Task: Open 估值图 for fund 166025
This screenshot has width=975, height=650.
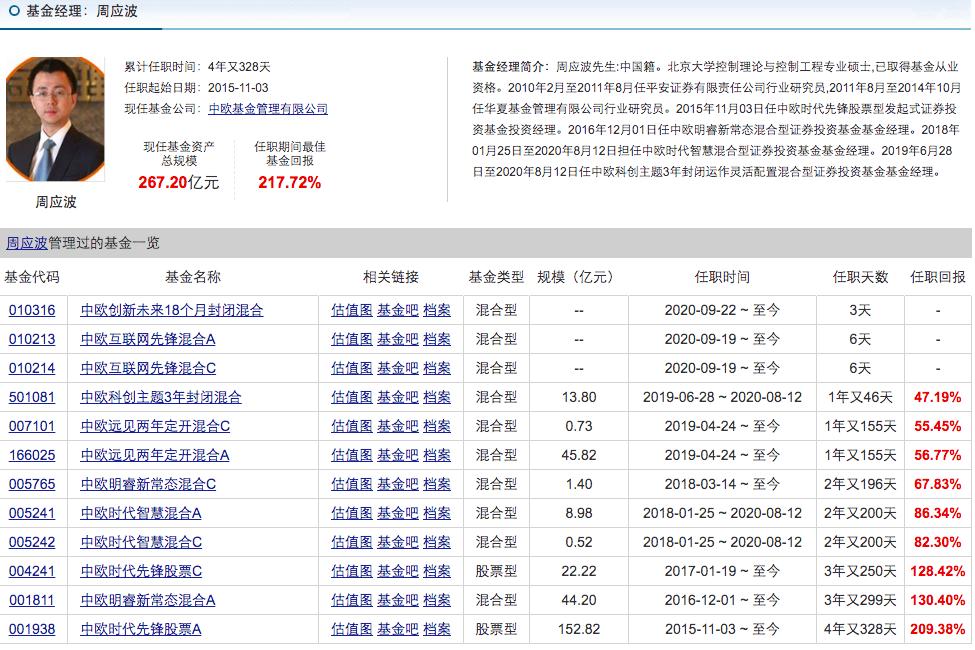Action: [352, 455]
